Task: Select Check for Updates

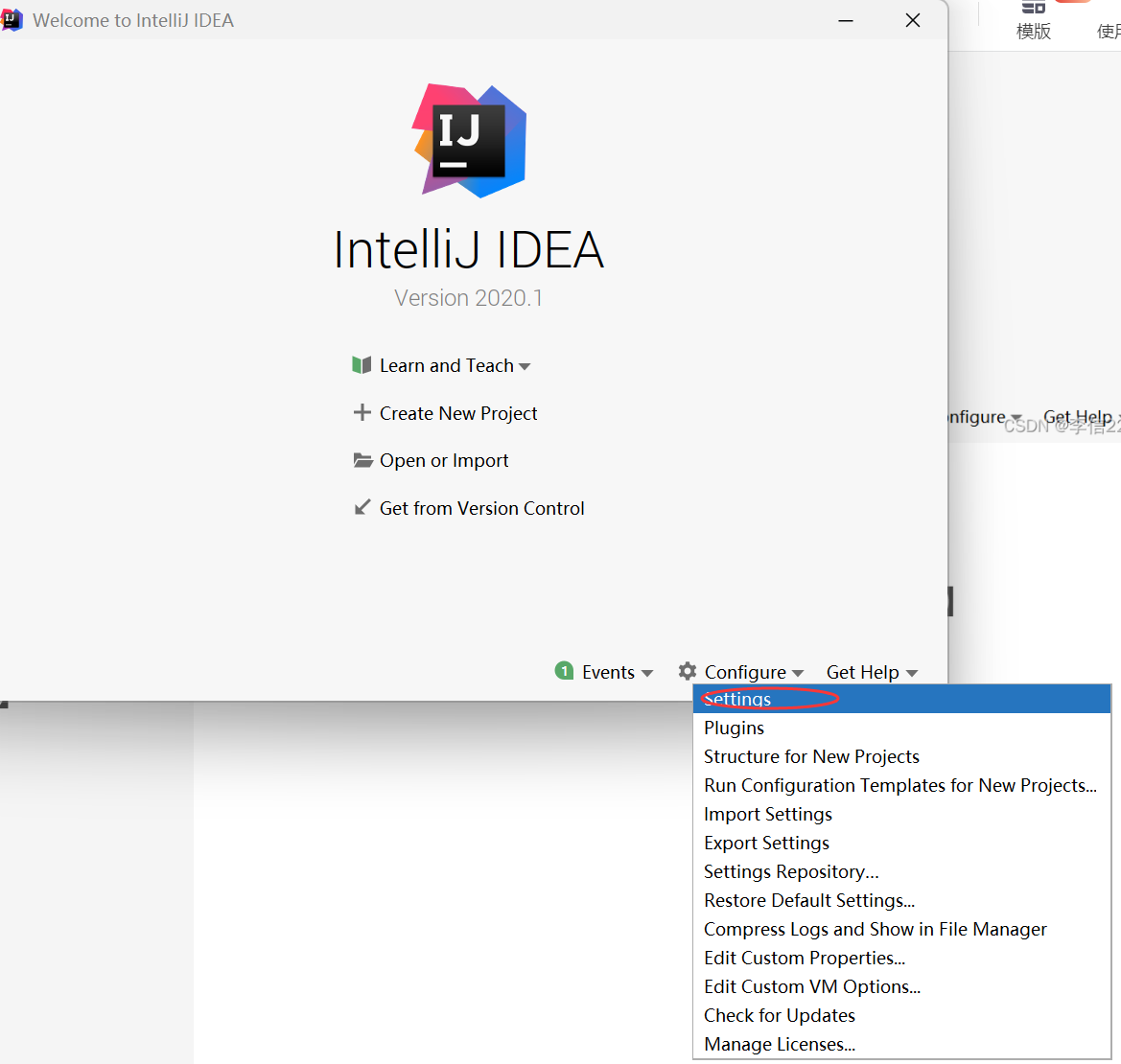Action: 901,1015
